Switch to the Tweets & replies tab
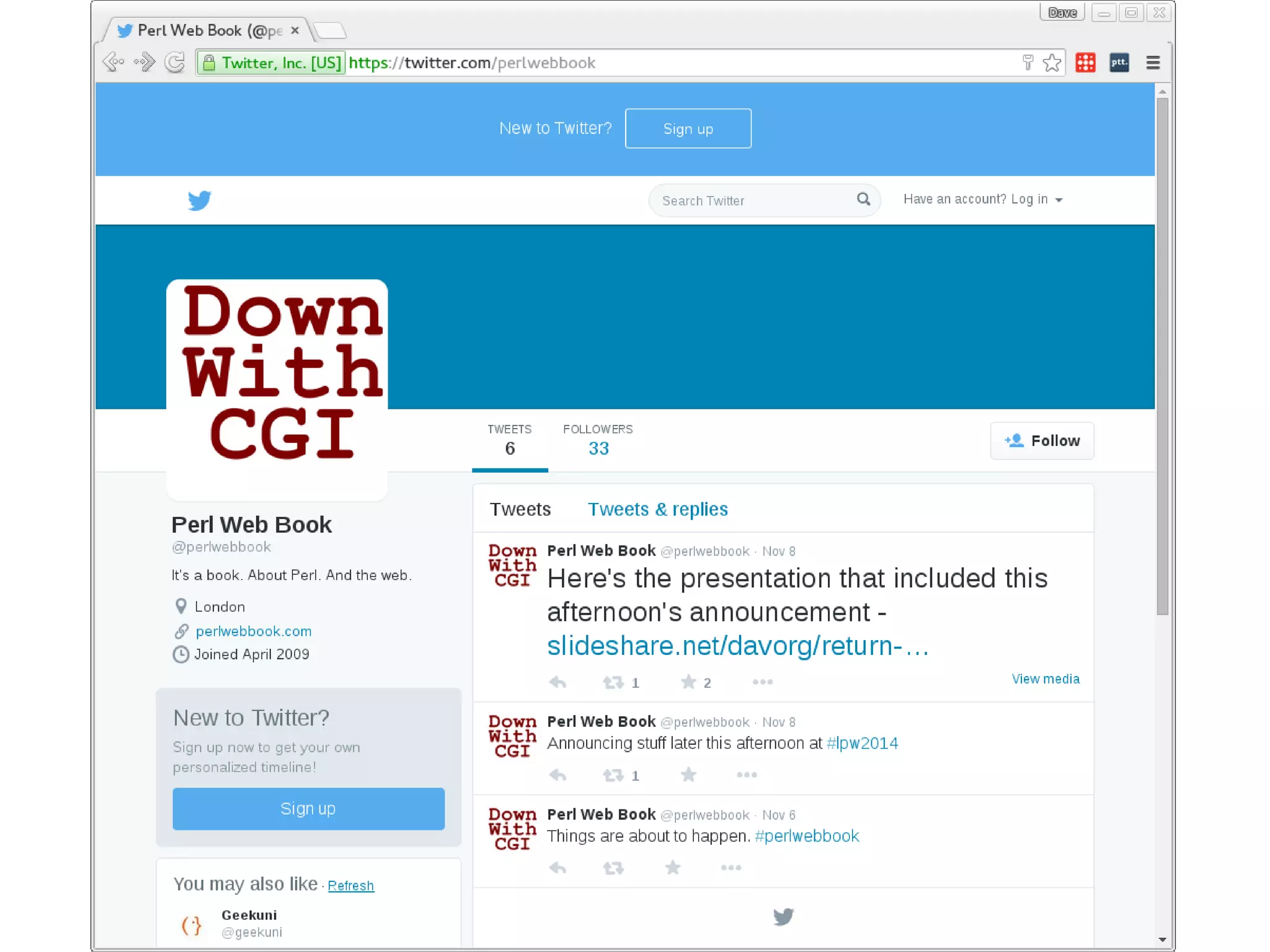1270x952 pixels. (657, 509)
